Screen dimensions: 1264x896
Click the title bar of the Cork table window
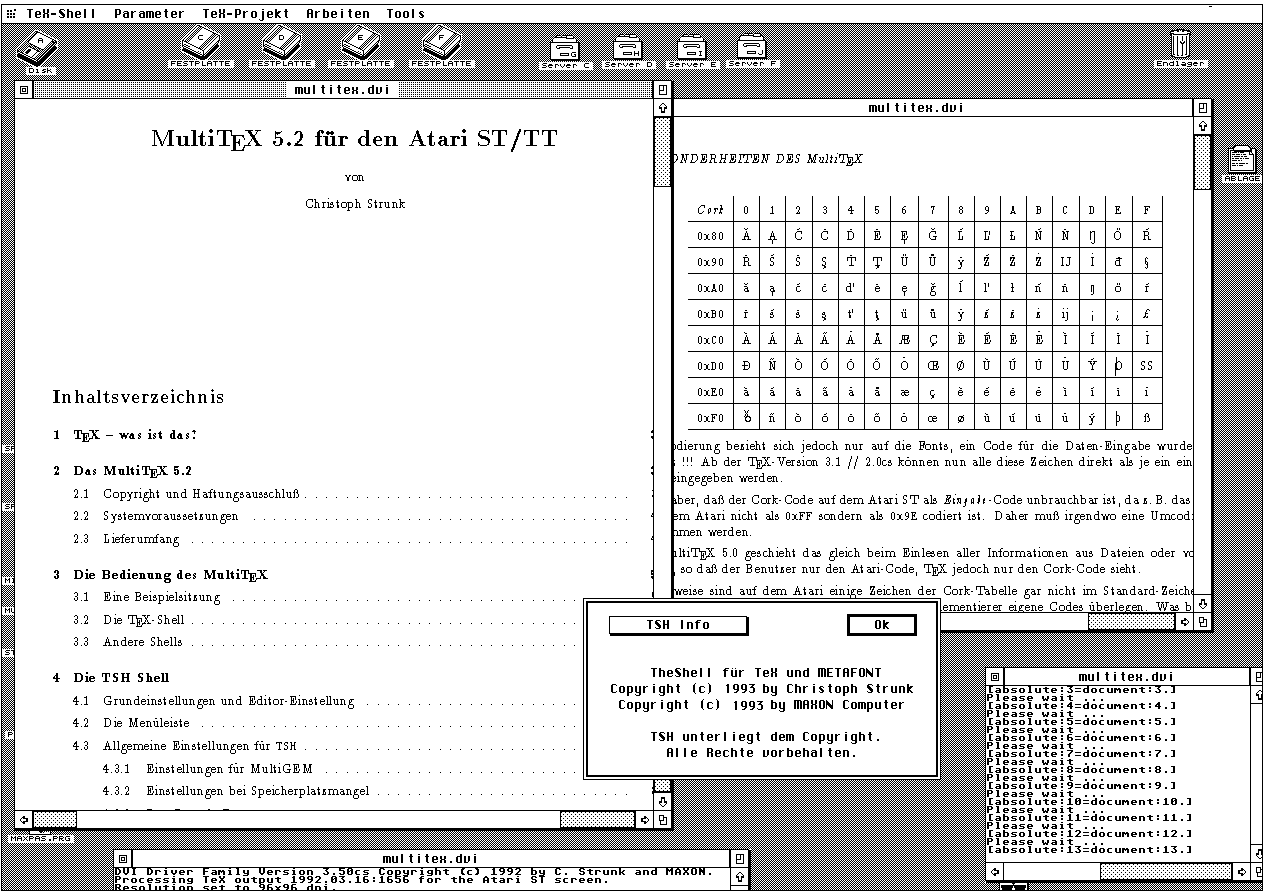(x=934, y=107)
